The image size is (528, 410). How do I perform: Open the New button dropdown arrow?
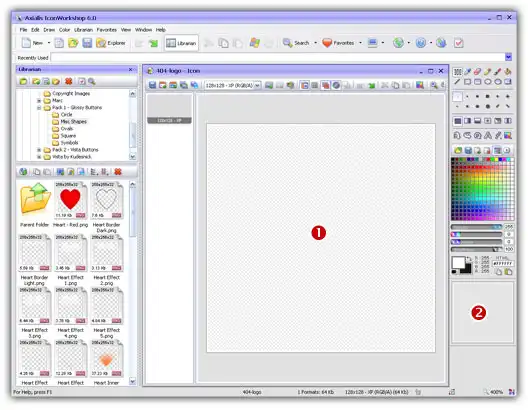click(x=49, y=43)
